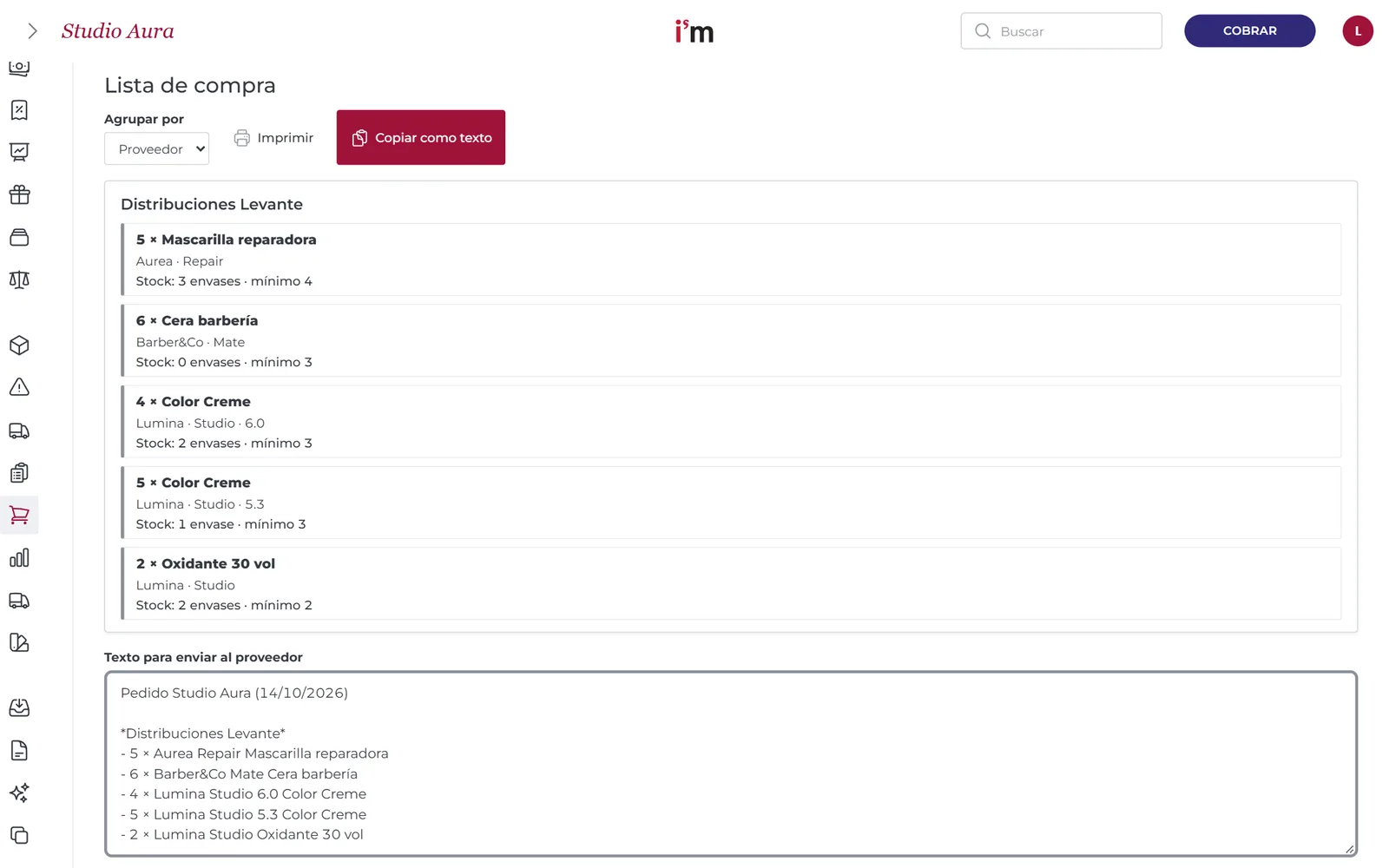Click the Stock: 1 envase · mínimo 3 text

[221, 524]
